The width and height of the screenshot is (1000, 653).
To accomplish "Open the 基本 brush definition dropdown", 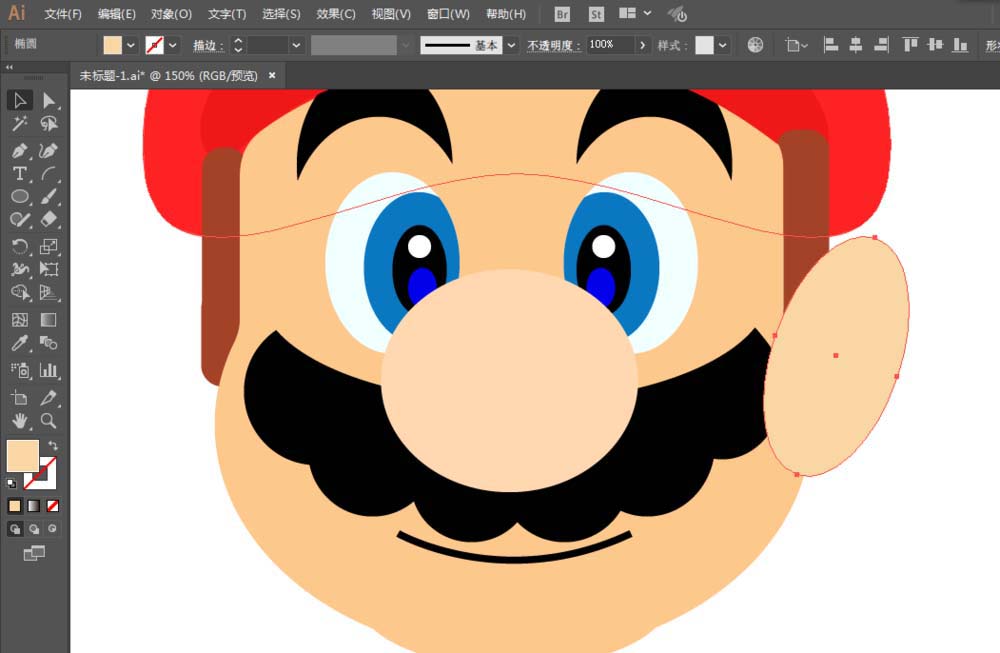I will point(511,45).
